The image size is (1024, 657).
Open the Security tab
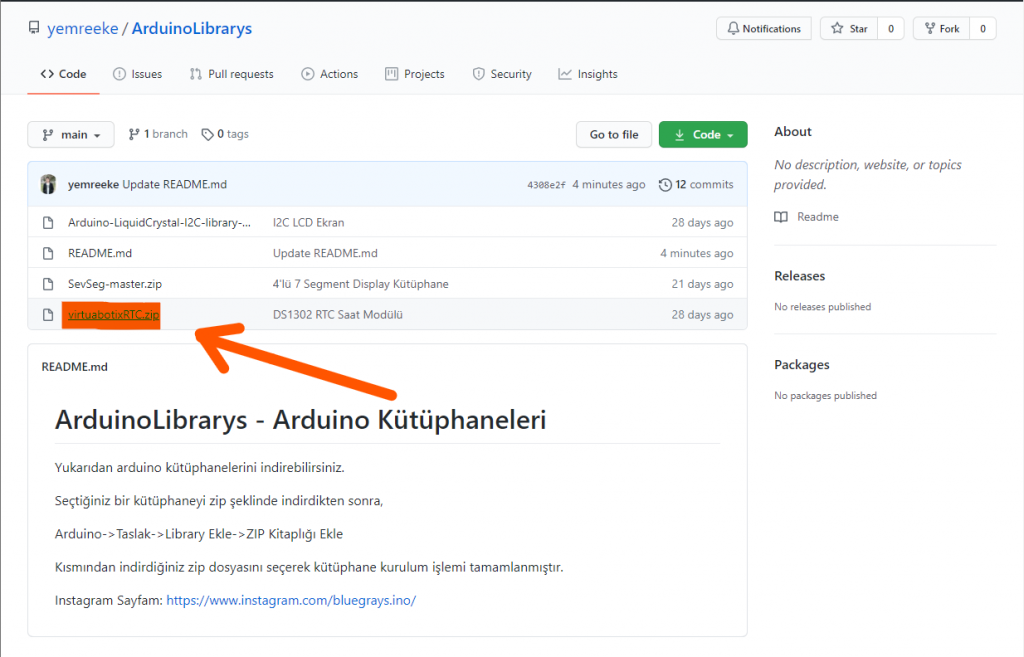point(502,74)
